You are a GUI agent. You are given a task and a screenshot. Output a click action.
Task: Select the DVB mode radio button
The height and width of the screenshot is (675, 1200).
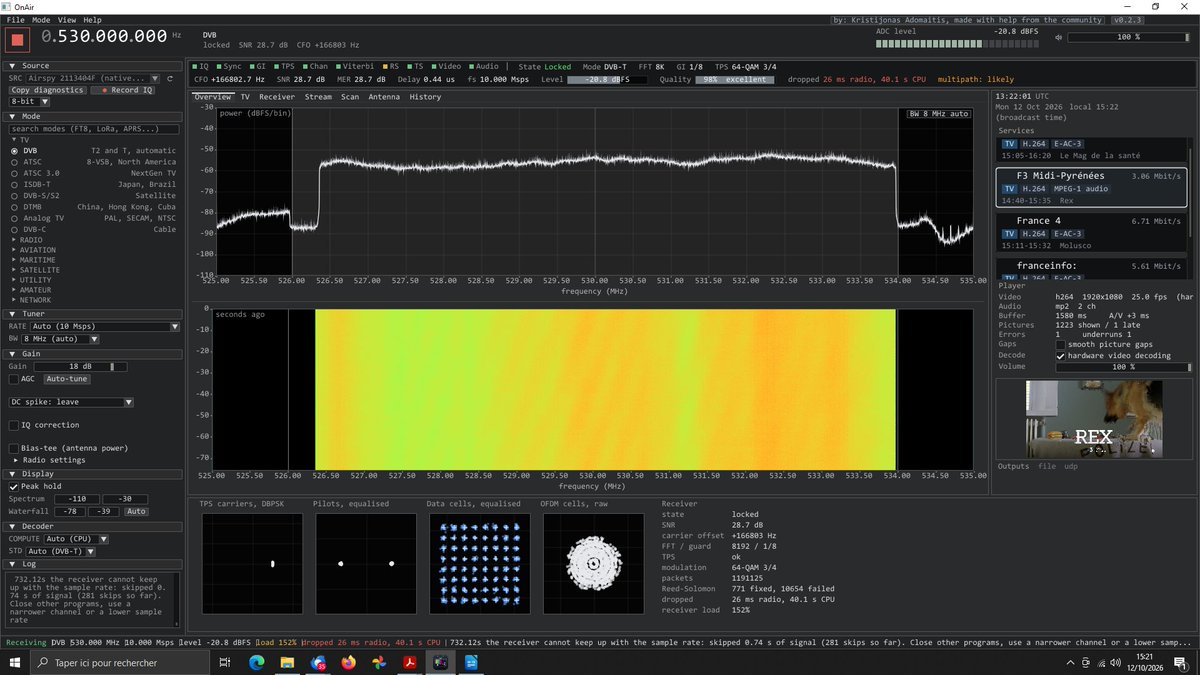[x=15, y=151]
